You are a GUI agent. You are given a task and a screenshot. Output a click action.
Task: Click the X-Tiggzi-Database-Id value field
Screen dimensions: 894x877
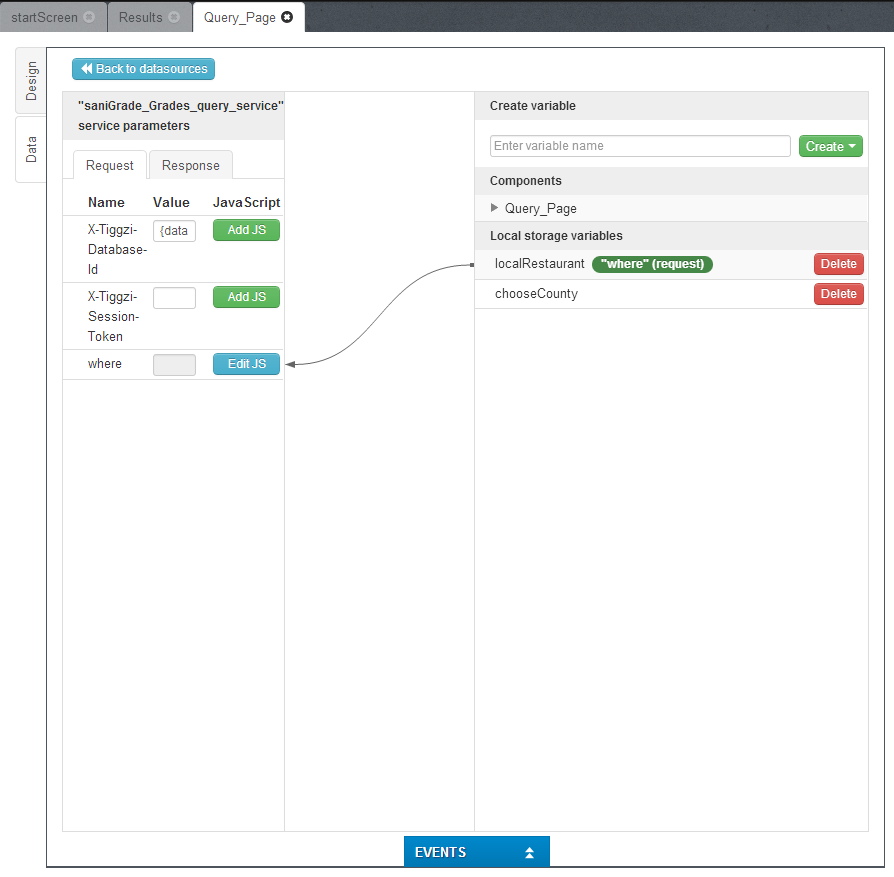pos(174,231)
